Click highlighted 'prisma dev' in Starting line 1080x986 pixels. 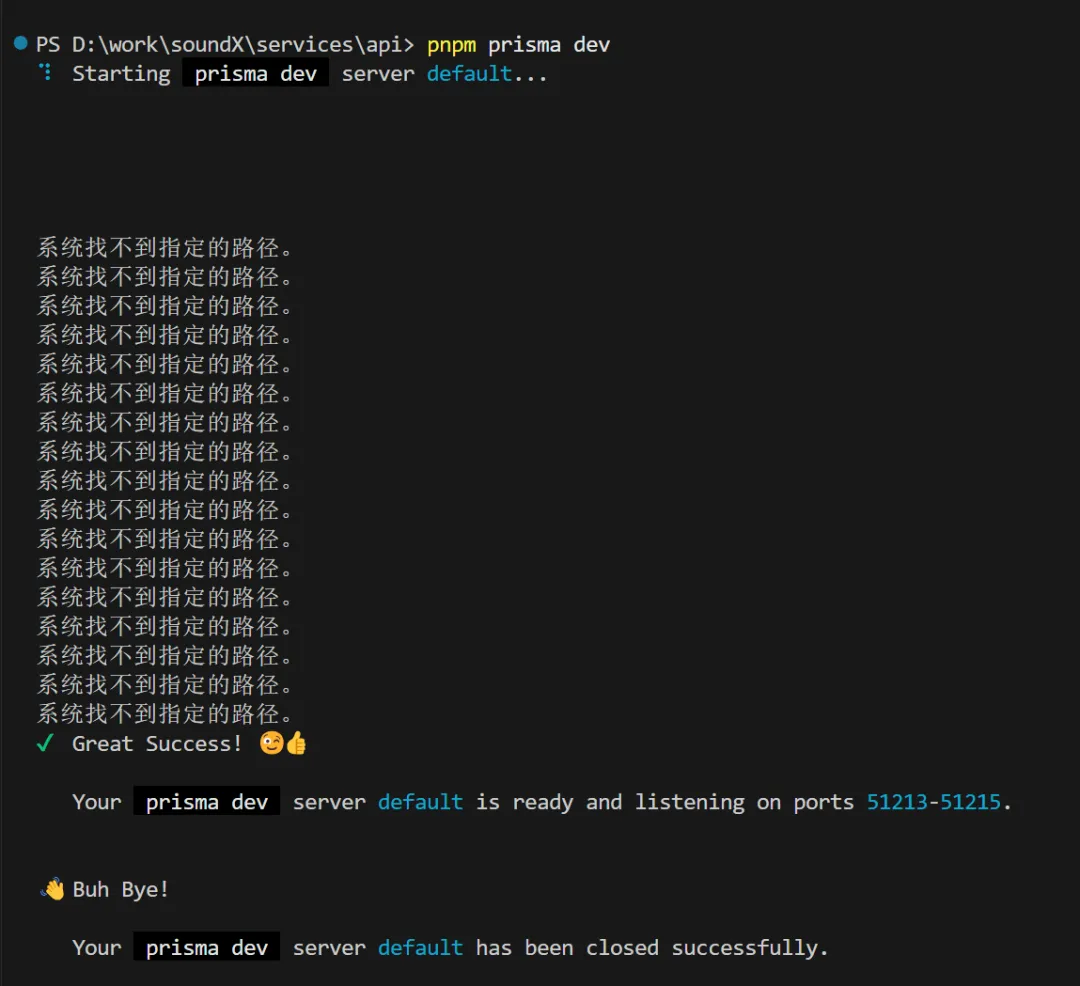tap(256, 74)
